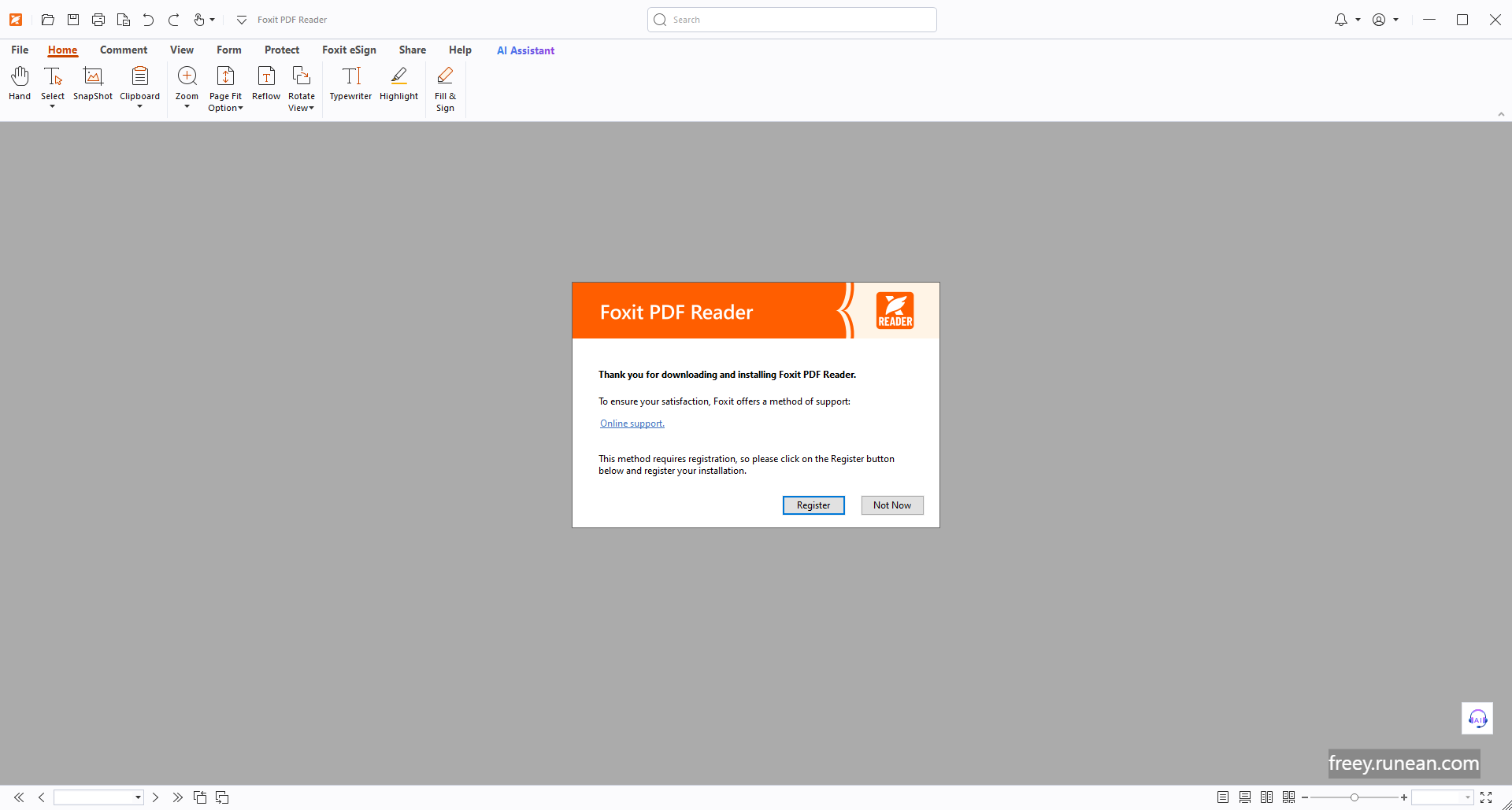This screenshot has height=810, width=1512.
Task: Open the AI assistant chat bubble
Action: (x=1477, y=718)
